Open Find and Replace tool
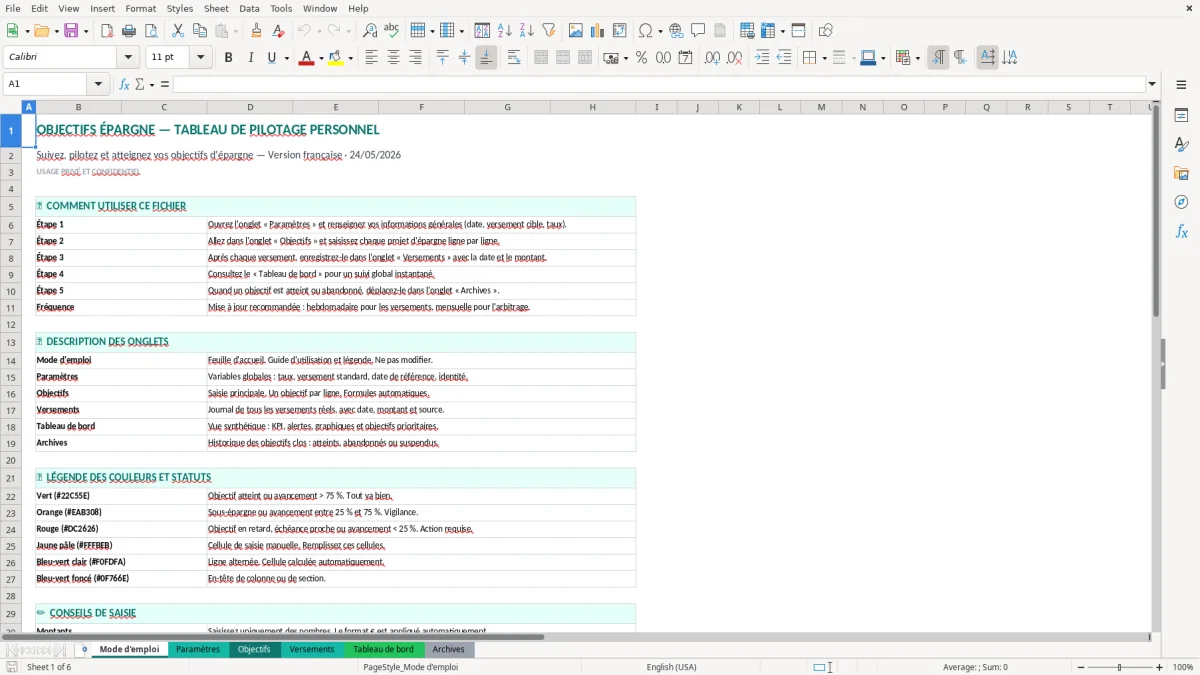The width and height of the screenshot is (1200, 675). pos(370,31)
